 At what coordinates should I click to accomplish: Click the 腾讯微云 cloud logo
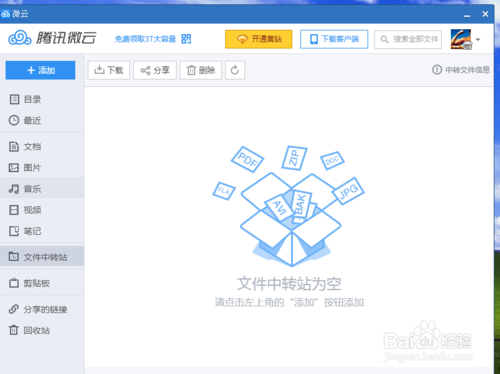click(52, 38)
